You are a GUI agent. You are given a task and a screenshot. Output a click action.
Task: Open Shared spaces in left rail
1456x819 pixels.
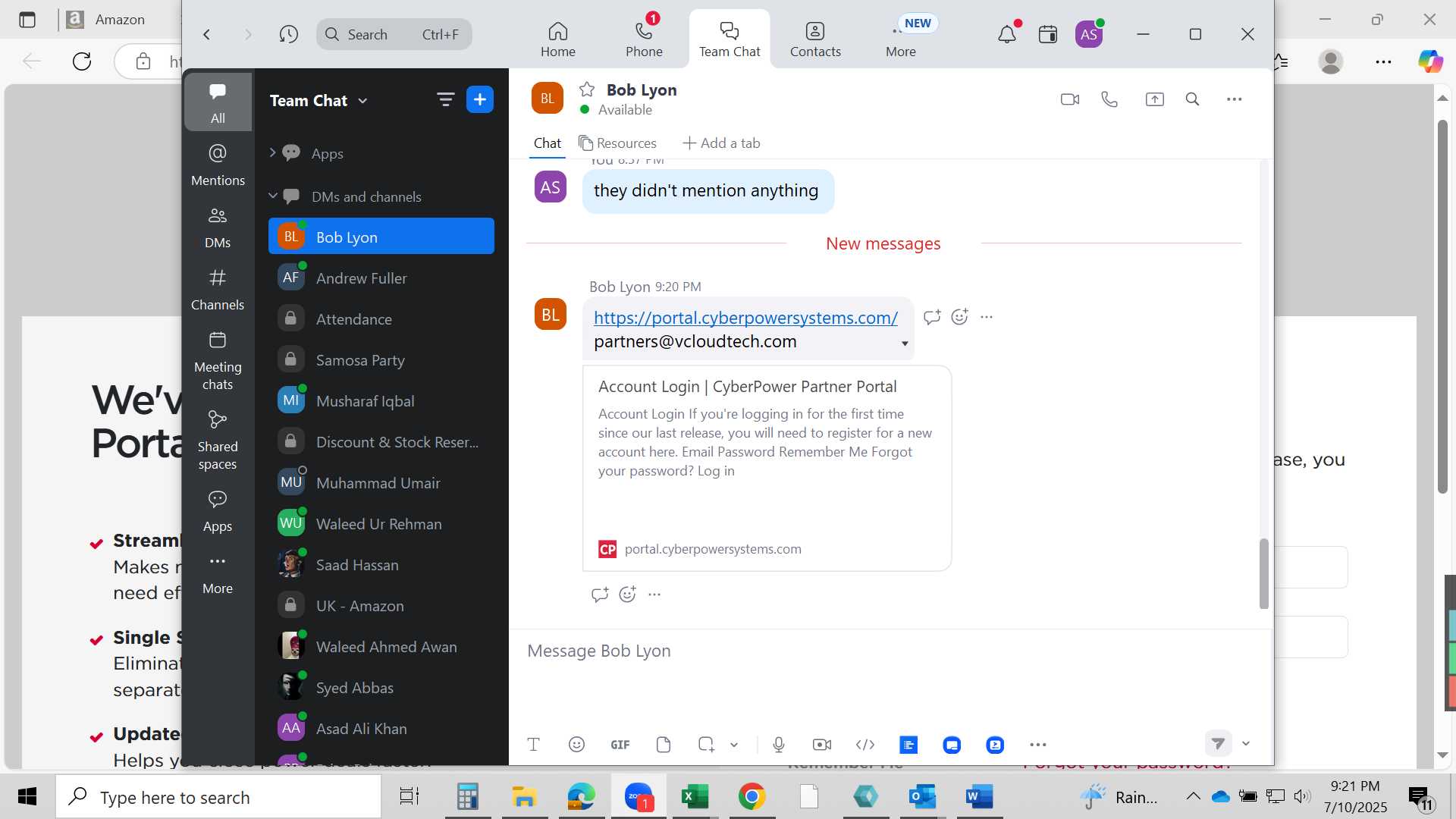click(218, 439)
